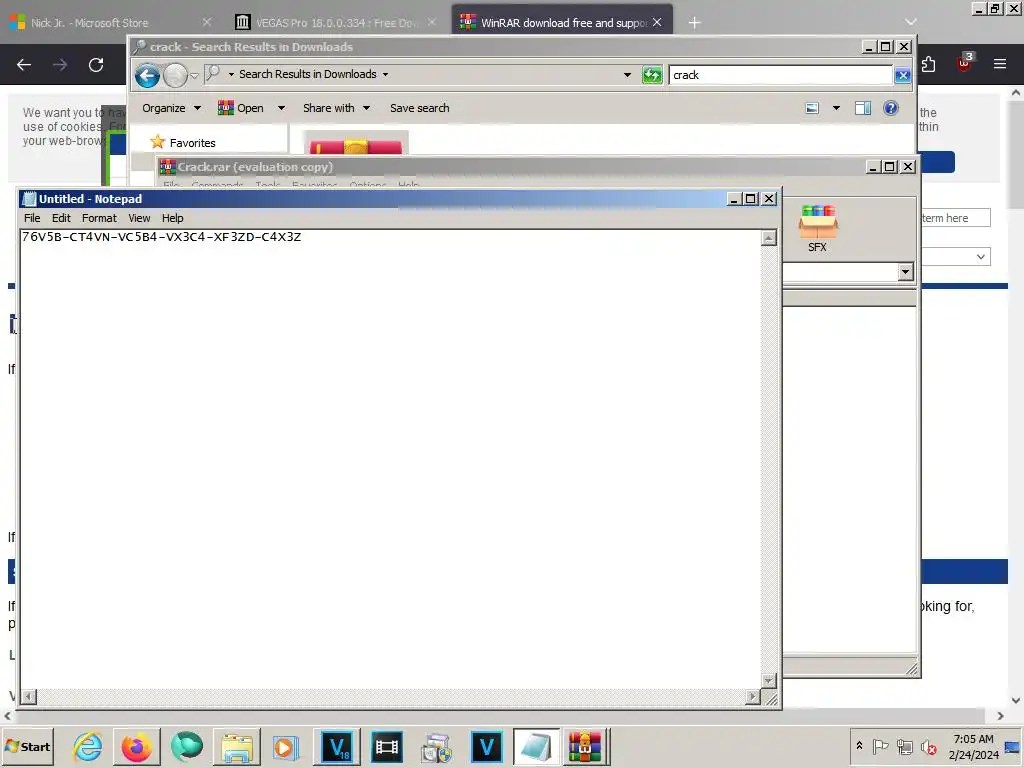Click the film strip taskbar icon
1024x768 pixels.
(387, 746)
